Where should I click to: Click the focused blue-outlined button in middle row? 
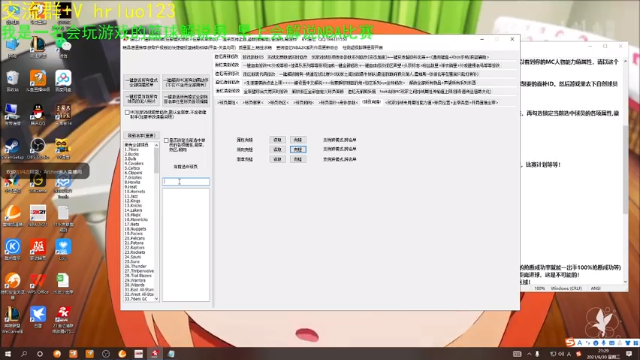298,149
